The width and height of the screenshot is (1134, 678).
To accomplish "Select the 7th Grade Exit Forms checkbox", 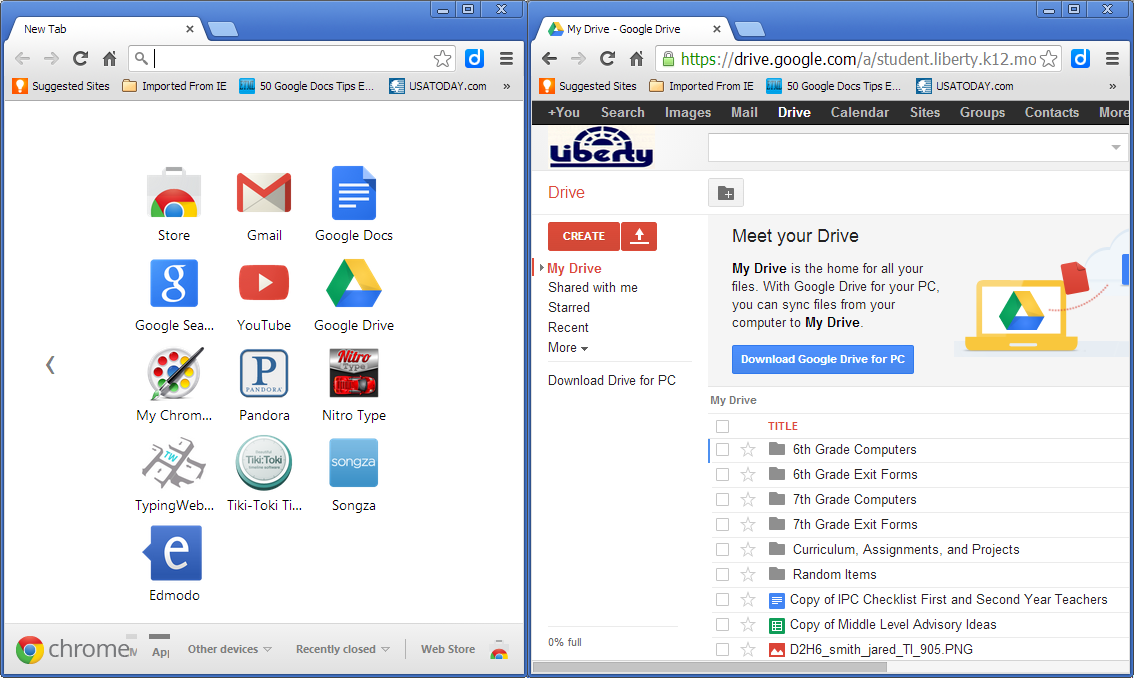I will tap(722, 525).
